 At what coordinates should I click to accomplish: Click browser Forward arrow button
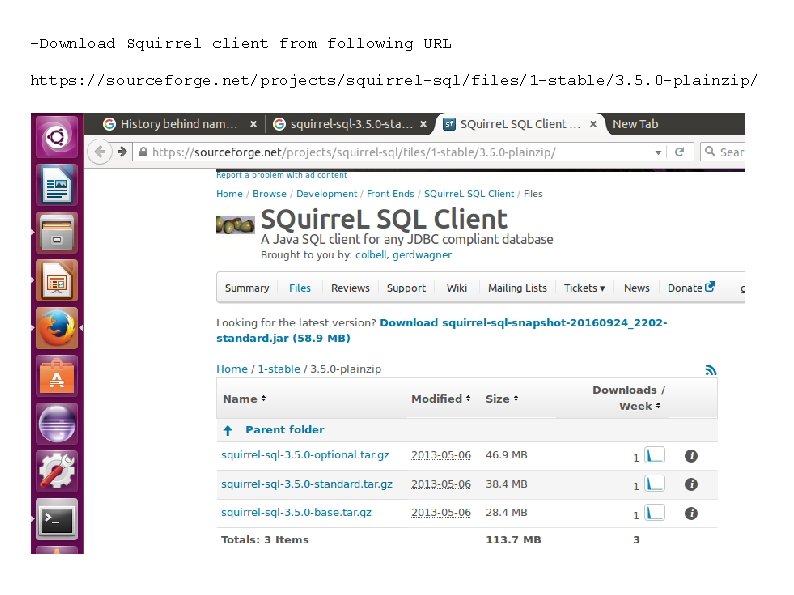coord(122,152)
